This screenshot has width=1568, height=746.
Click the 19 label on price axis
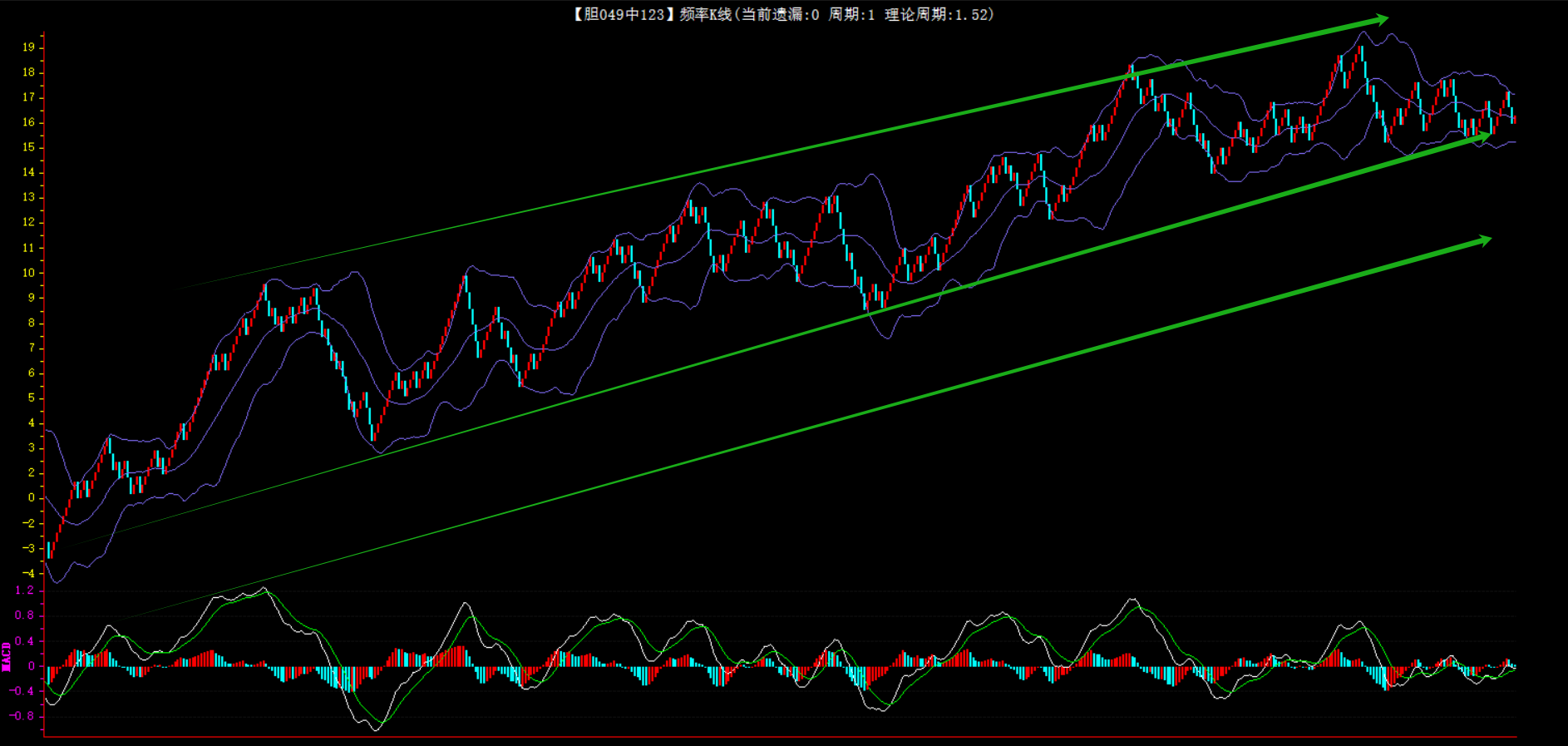(x=29, y=47)
